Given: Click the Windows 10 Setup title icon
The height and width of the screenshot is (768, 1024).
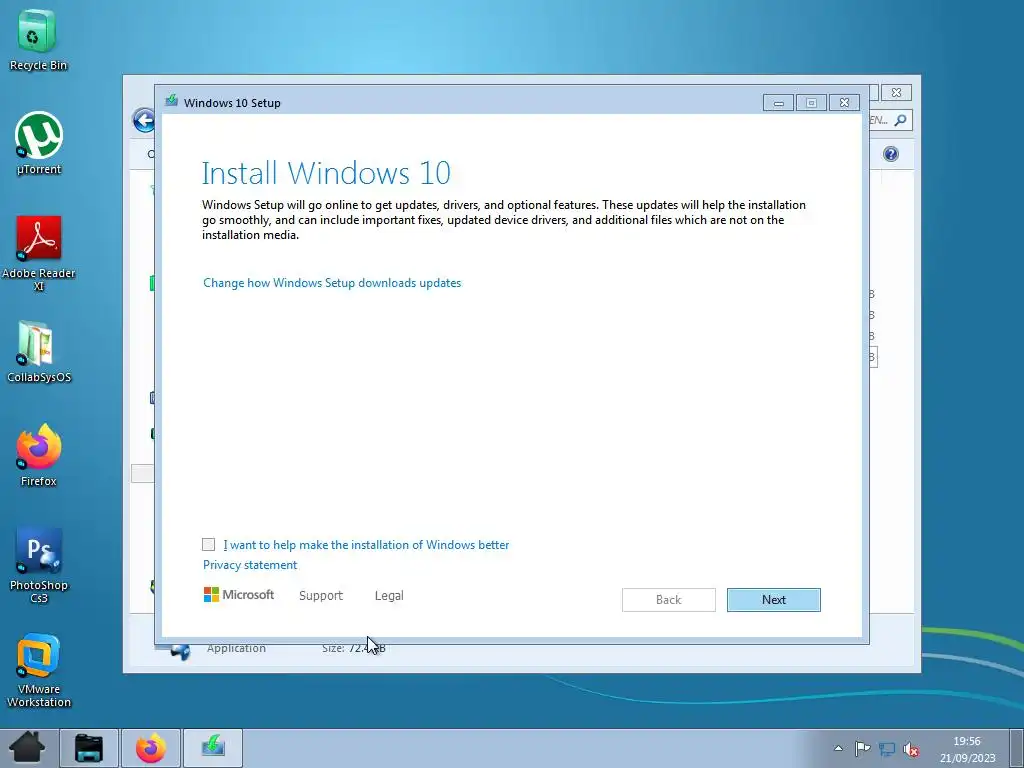Looking at the screenshot, I should [x=172, y=101].
